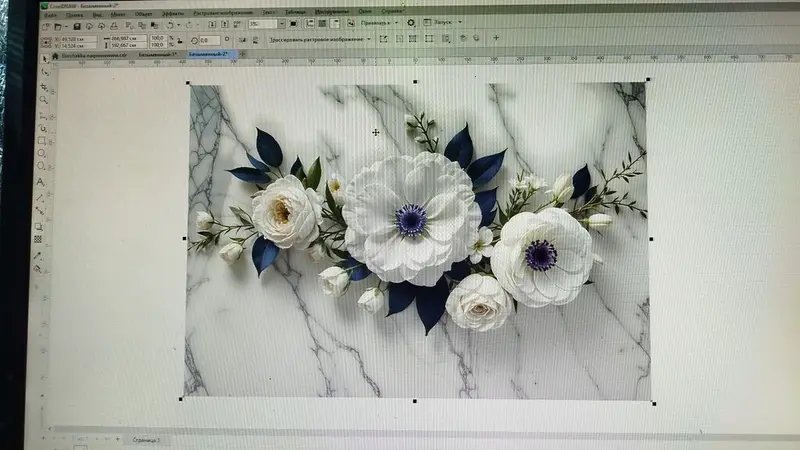800x450 pixels.
Task: Open the zoom level dropdown
Action: point(281,24)
